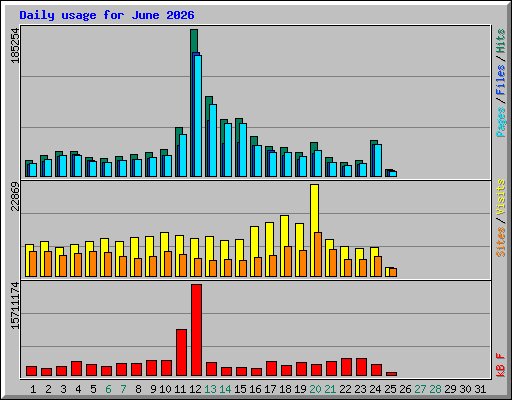This screenshot has height=400, width=512.
Task: Click green day 7 label
Action: pos(123,389)
